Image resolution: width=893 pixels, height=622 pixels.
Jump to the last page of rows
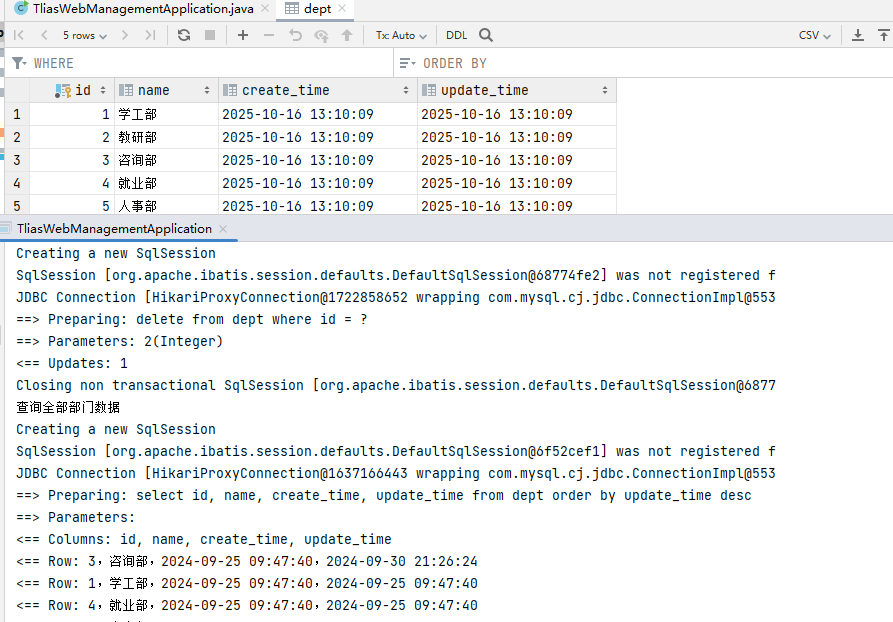[x=150, y=35]
